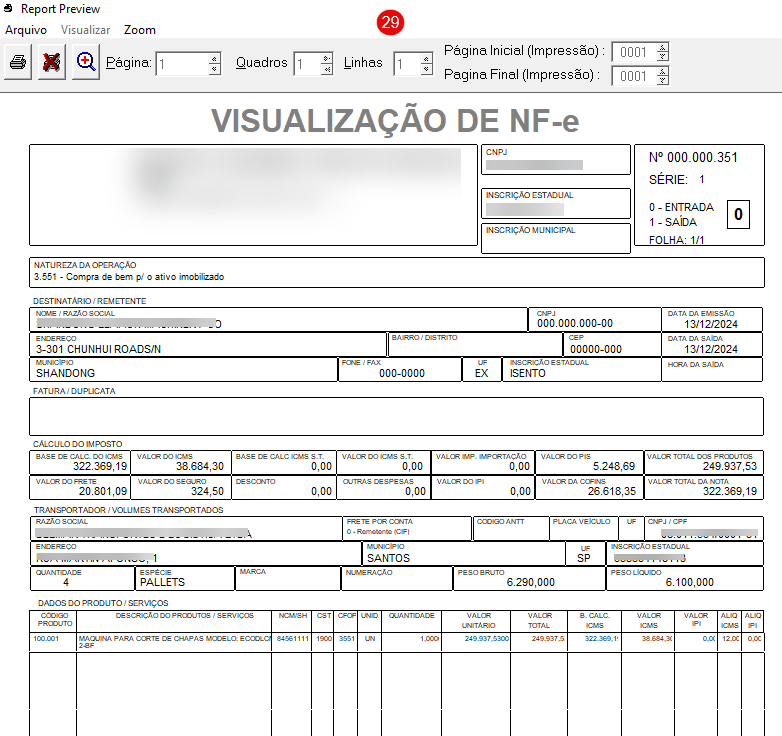Click frete por conta 0 - Remetente (CIF)
This screenshot has width=782, height=736.
378,532
